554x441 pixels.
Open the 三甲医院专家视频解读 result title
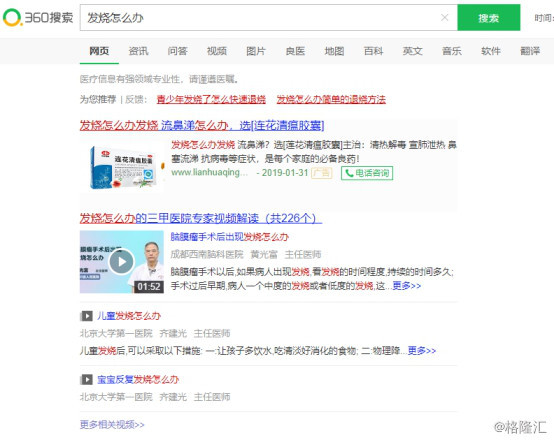coord(201,218)
